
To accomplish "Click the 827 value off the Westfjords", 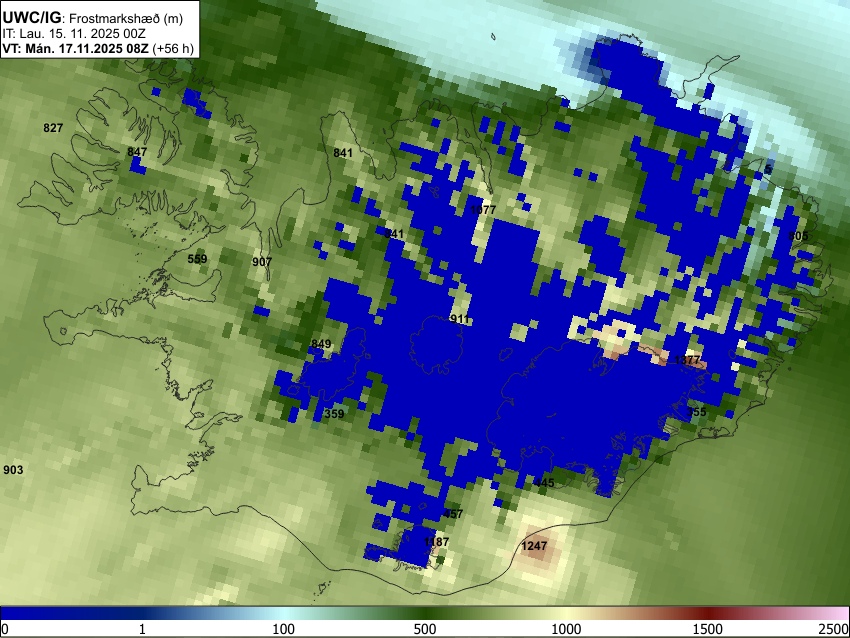I will 53,128.
